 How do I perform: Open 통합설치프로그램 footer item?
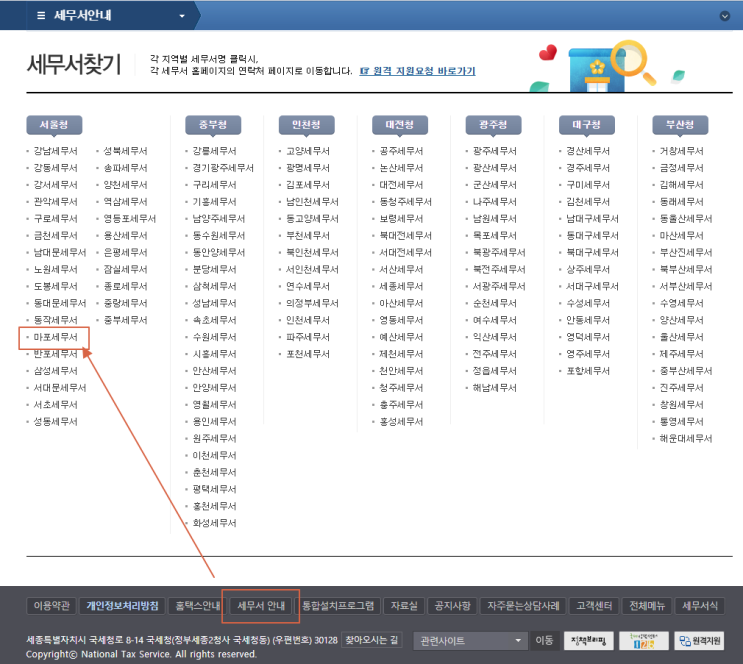click(338, 606)
